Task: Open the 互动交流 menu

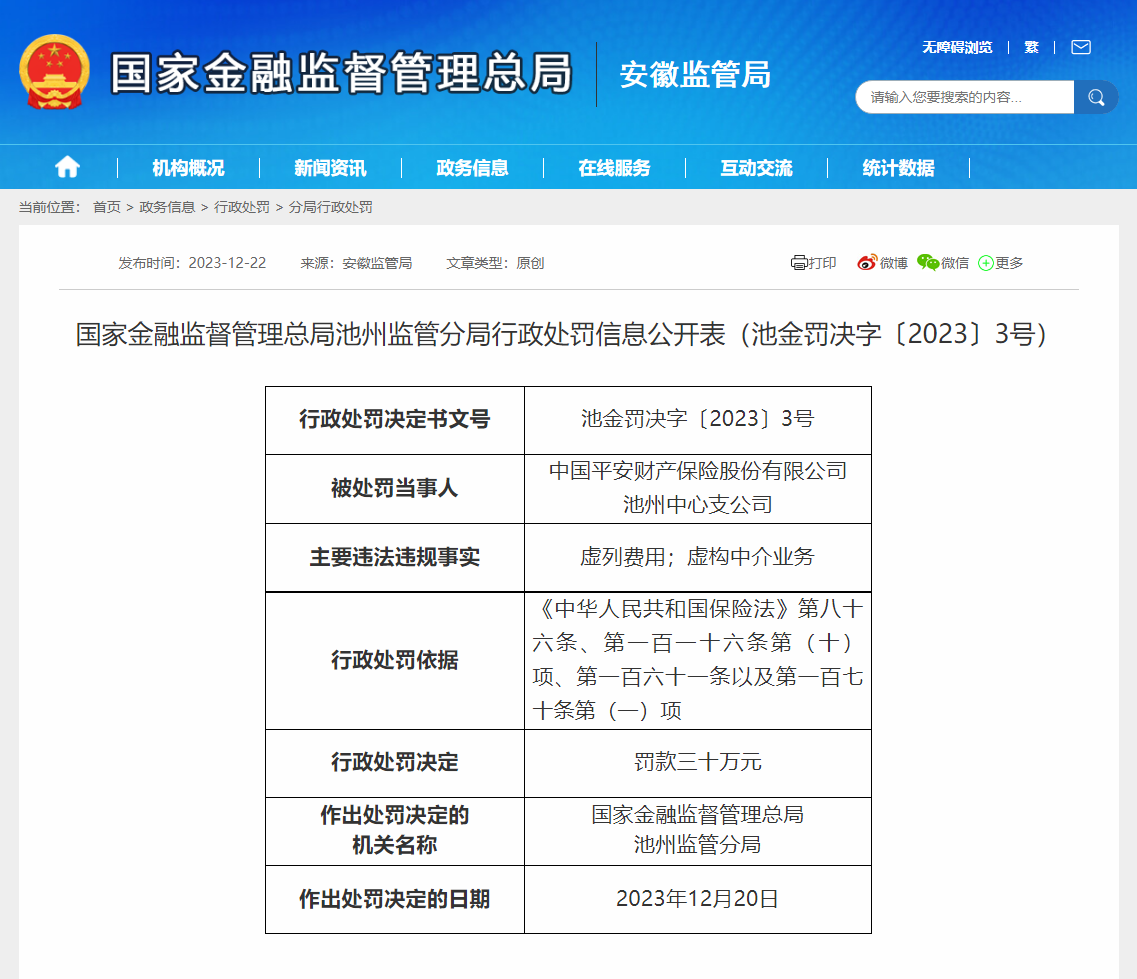Action: click(757, 168)
